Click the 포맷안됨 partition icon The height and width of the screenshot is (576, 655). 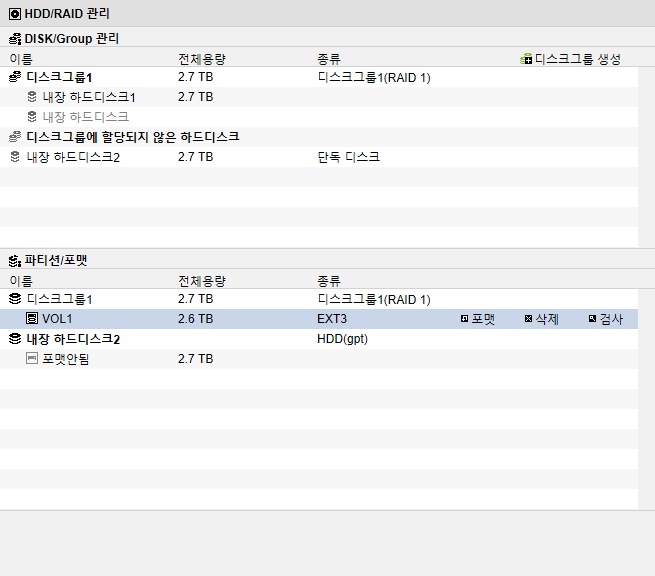point(32,358)
